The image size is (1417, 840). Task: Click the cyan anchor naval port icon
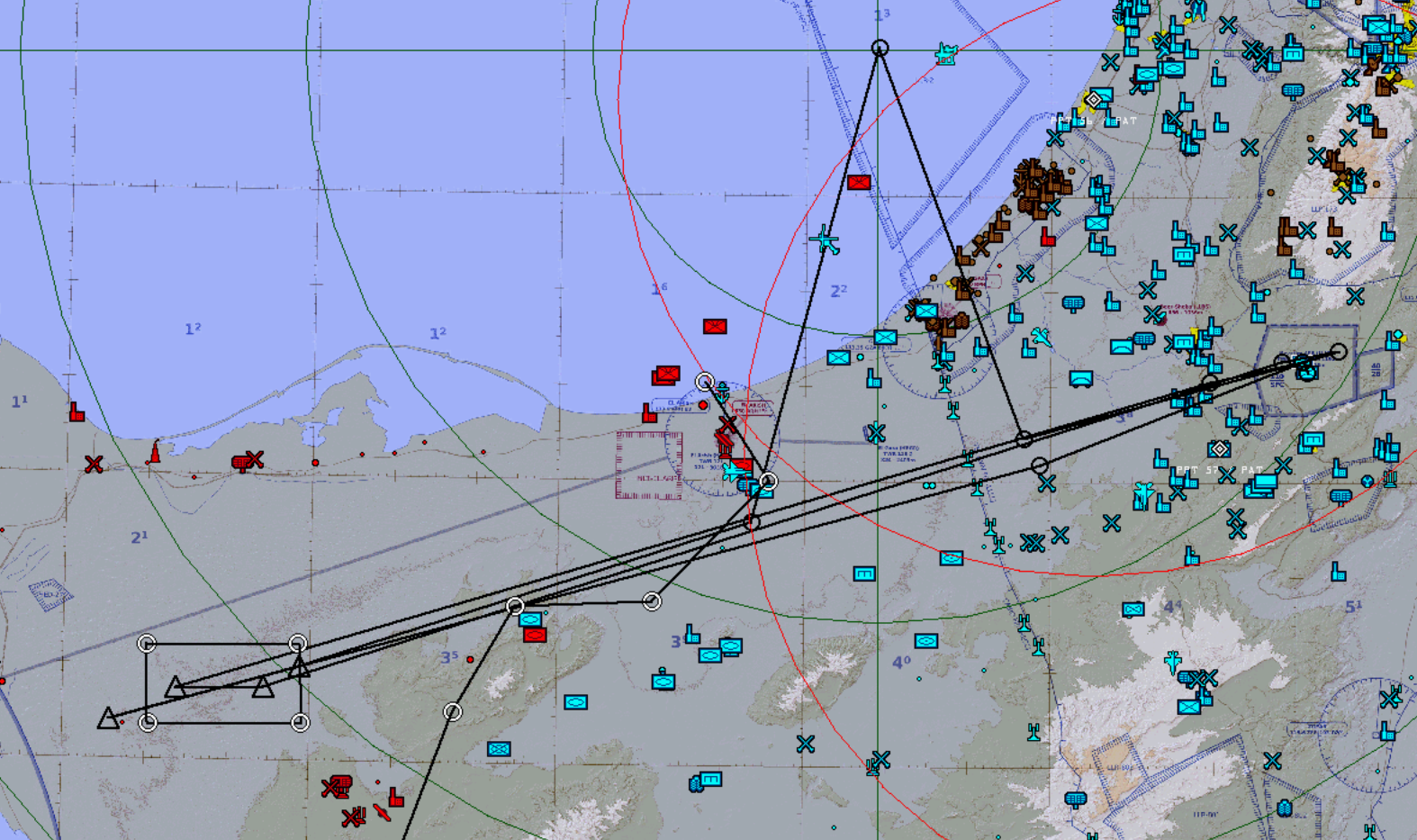(722, 392)
